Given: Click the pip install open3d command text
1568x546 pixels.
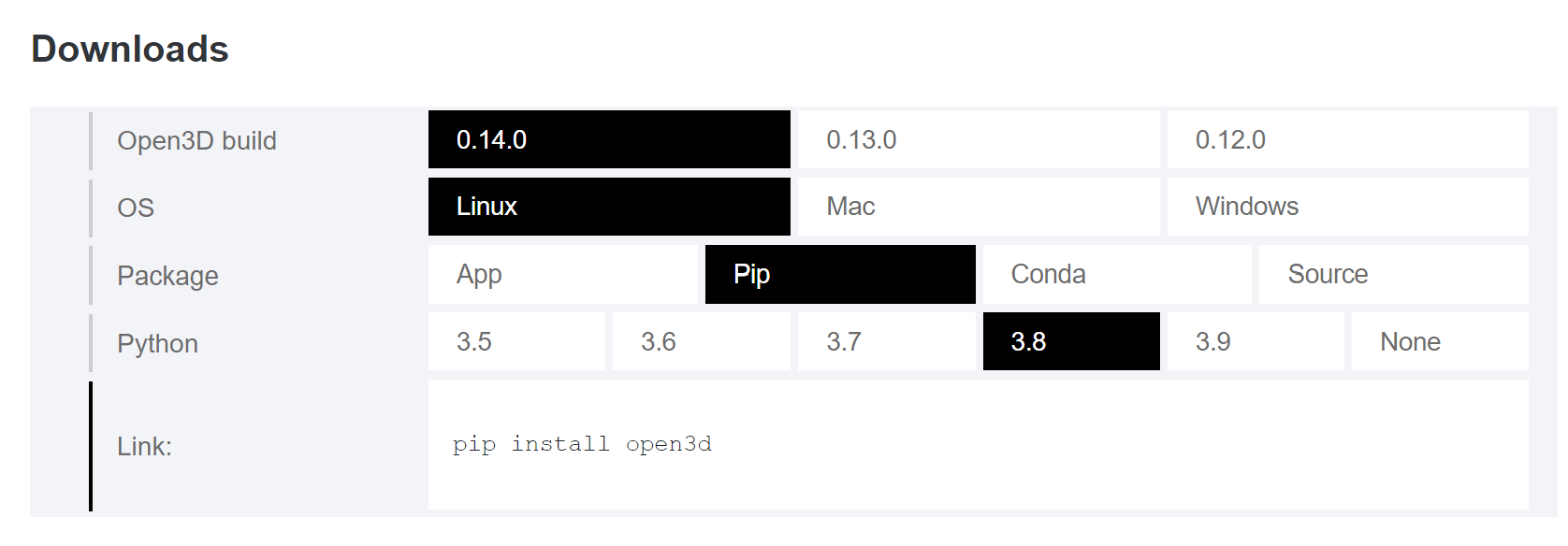Looking at the screenshot, I should (x=580, y=444).
